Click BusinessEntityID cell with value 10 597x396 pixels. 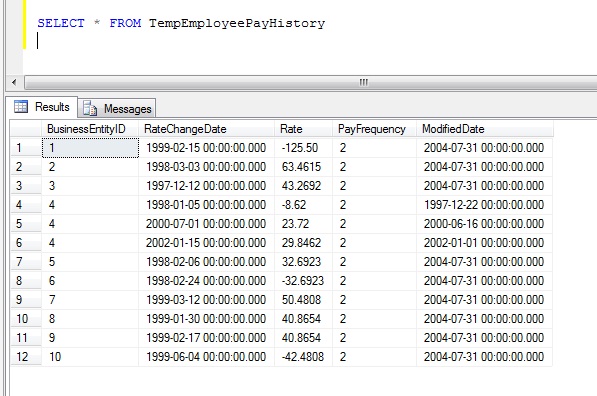tap(90, 357)
